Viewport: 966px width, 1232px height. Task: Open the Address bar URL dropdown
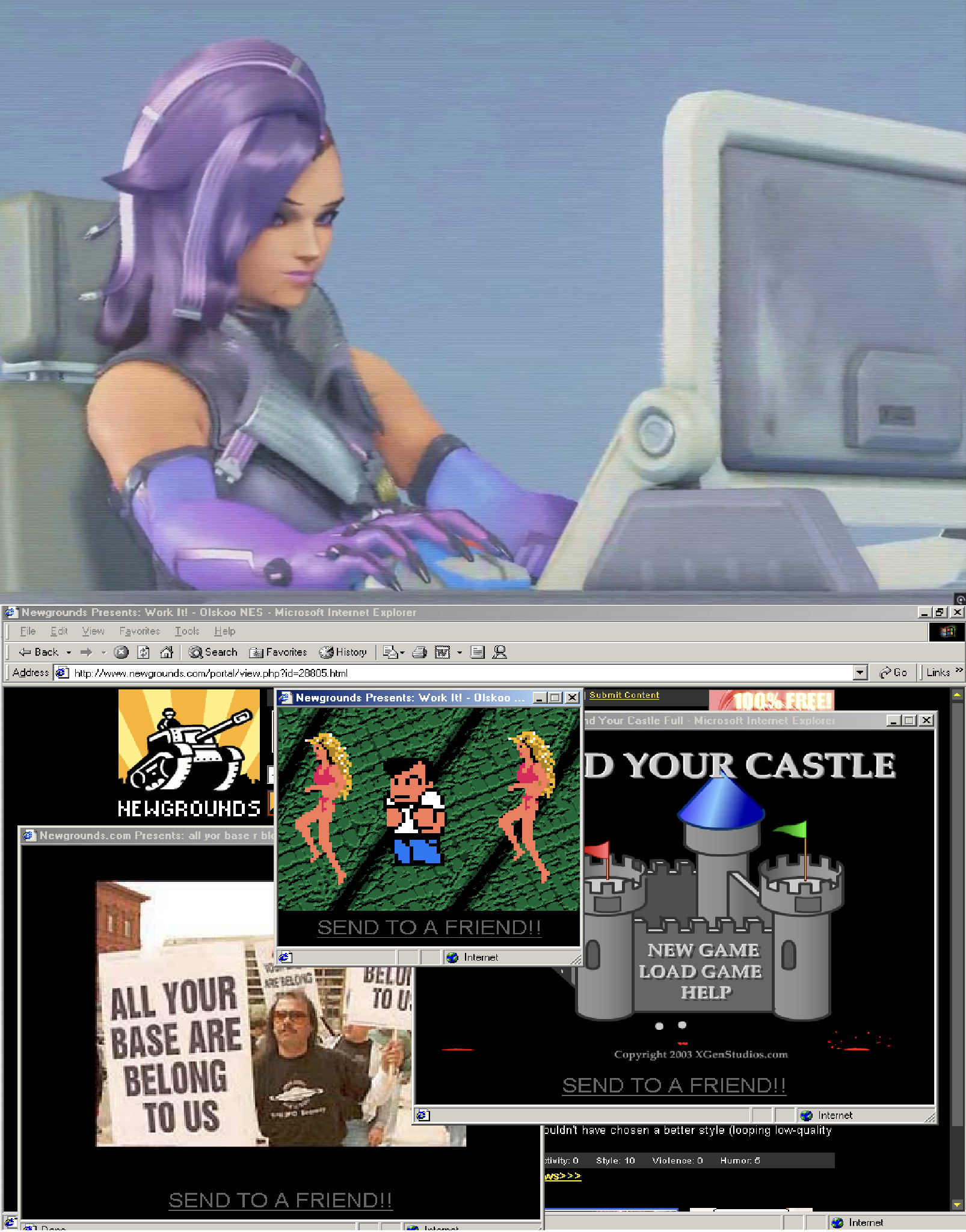(x=861, y=673)
